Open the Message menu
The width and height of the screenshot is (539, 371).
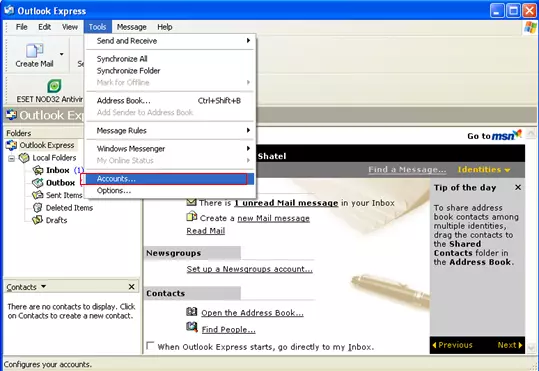point(131,27)
